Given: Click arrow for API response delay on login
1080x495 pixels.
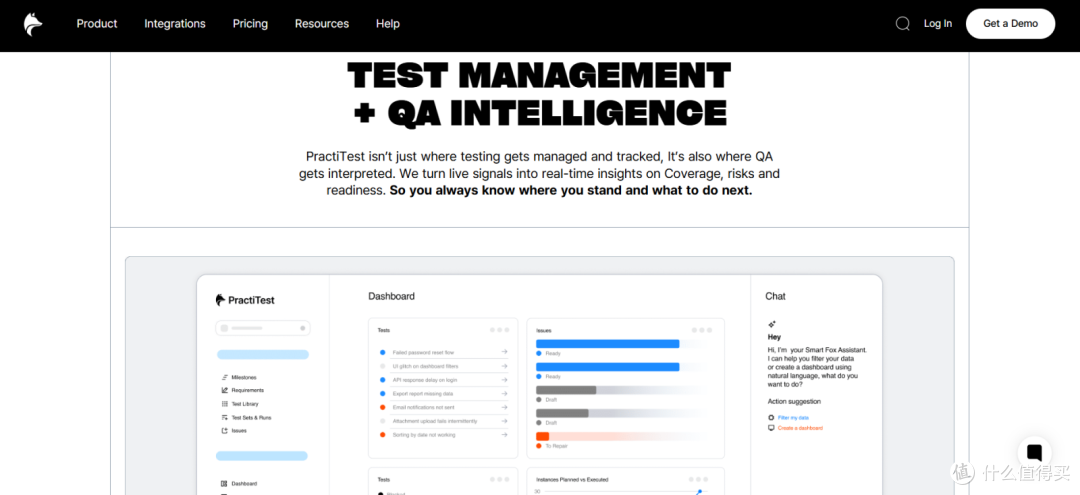Looking at the screenshot, I should tap(504, 380).
